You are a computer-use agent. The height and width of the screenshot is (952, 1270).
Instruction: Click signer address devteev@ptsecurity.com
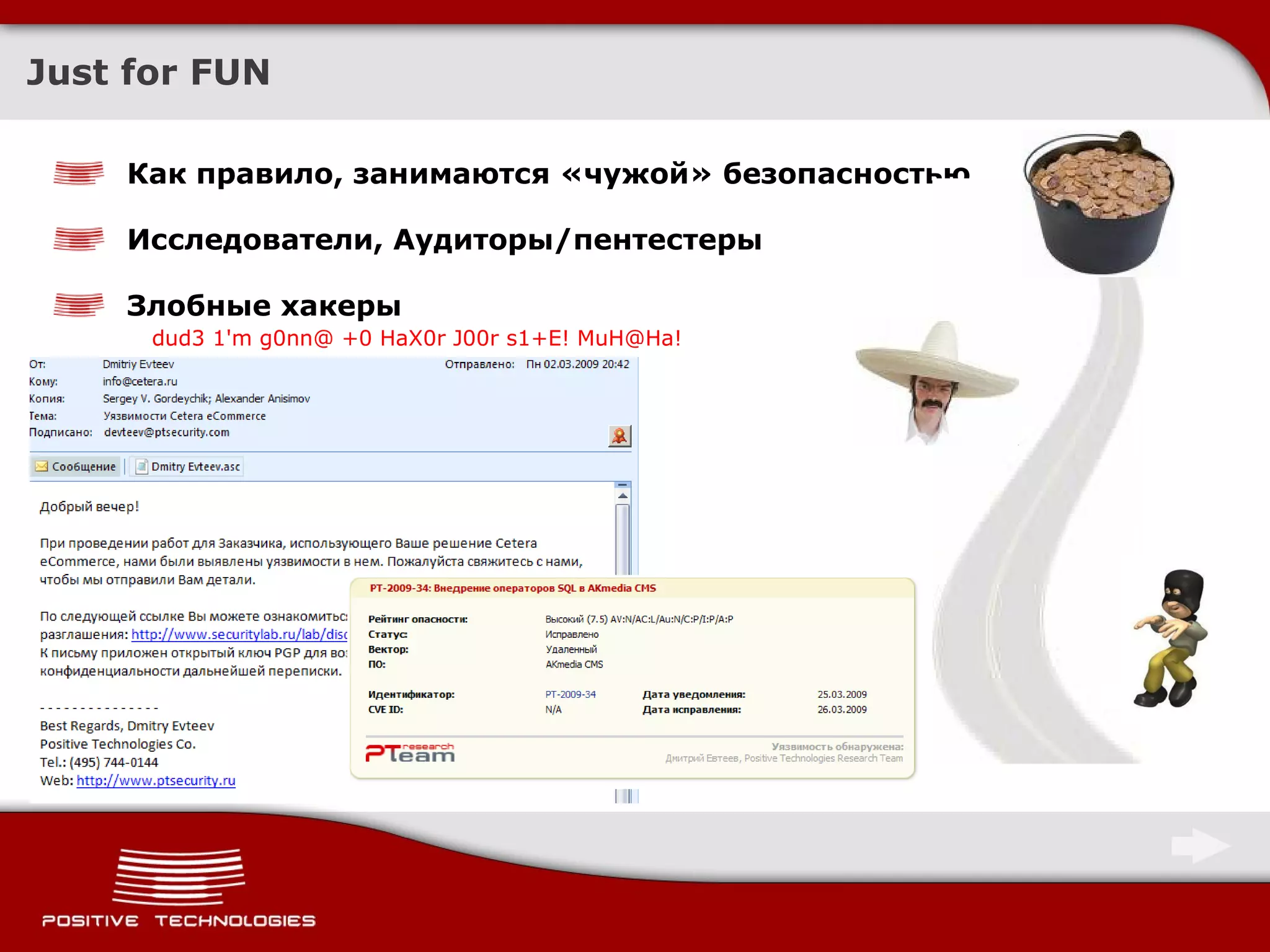(167, 432)
